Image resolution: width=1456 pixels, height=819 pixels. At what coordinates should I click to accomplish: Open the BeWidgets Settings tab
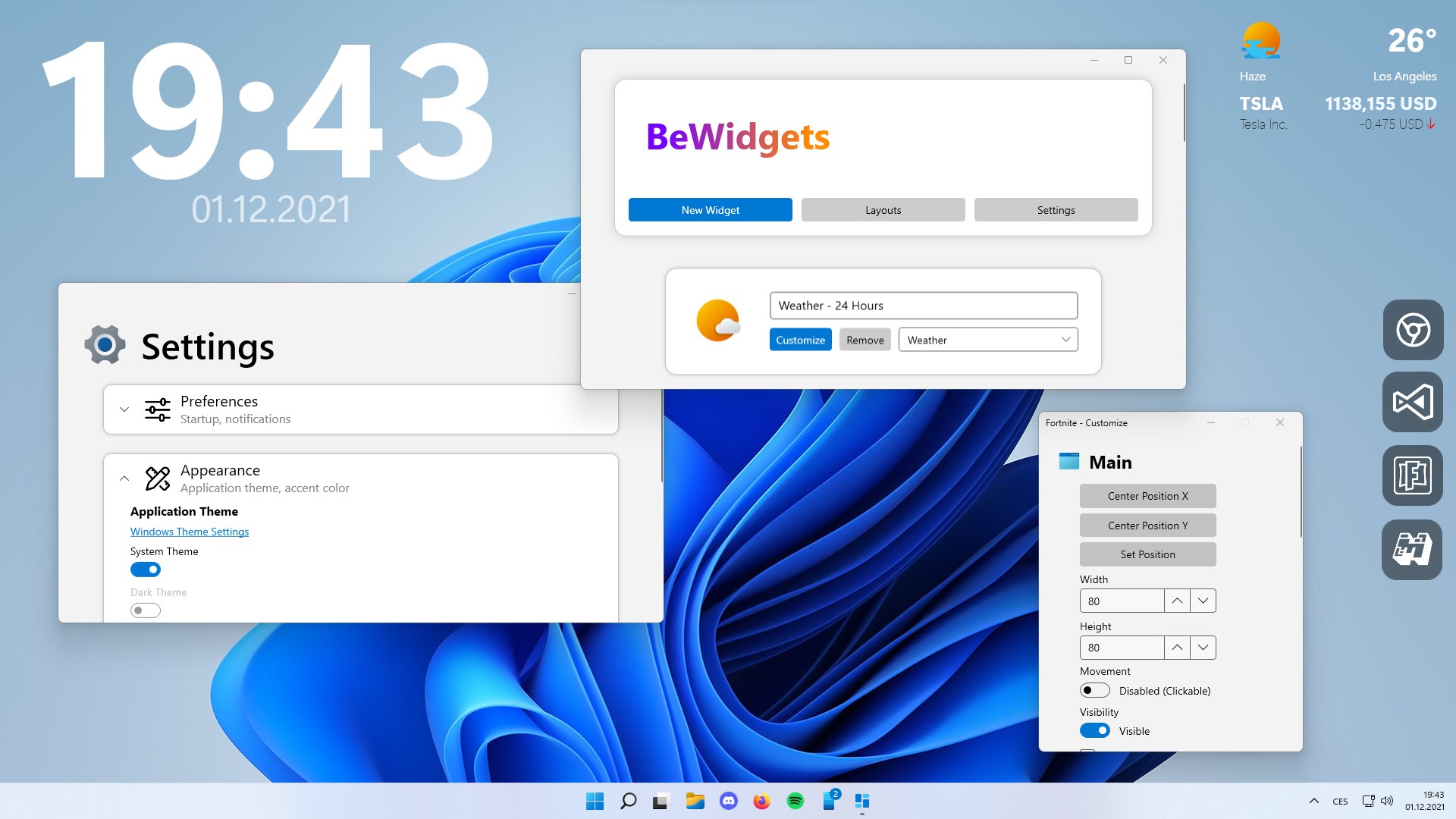click(1056, 210)
